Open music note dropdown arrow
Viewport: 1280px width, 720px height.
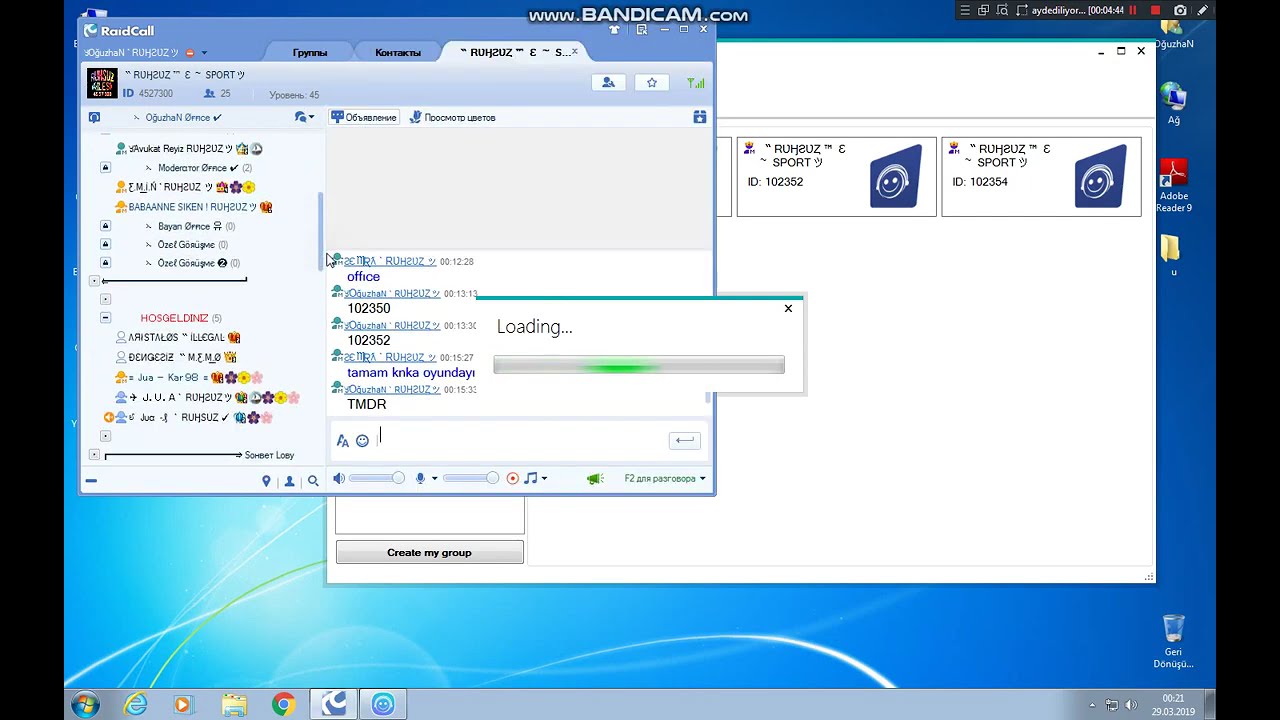pos(543,478)
